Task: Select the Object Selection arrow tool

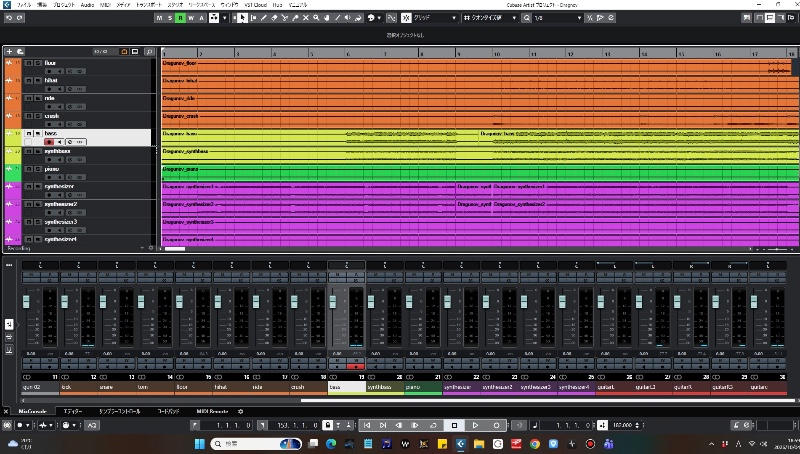Action: point(242,18)
